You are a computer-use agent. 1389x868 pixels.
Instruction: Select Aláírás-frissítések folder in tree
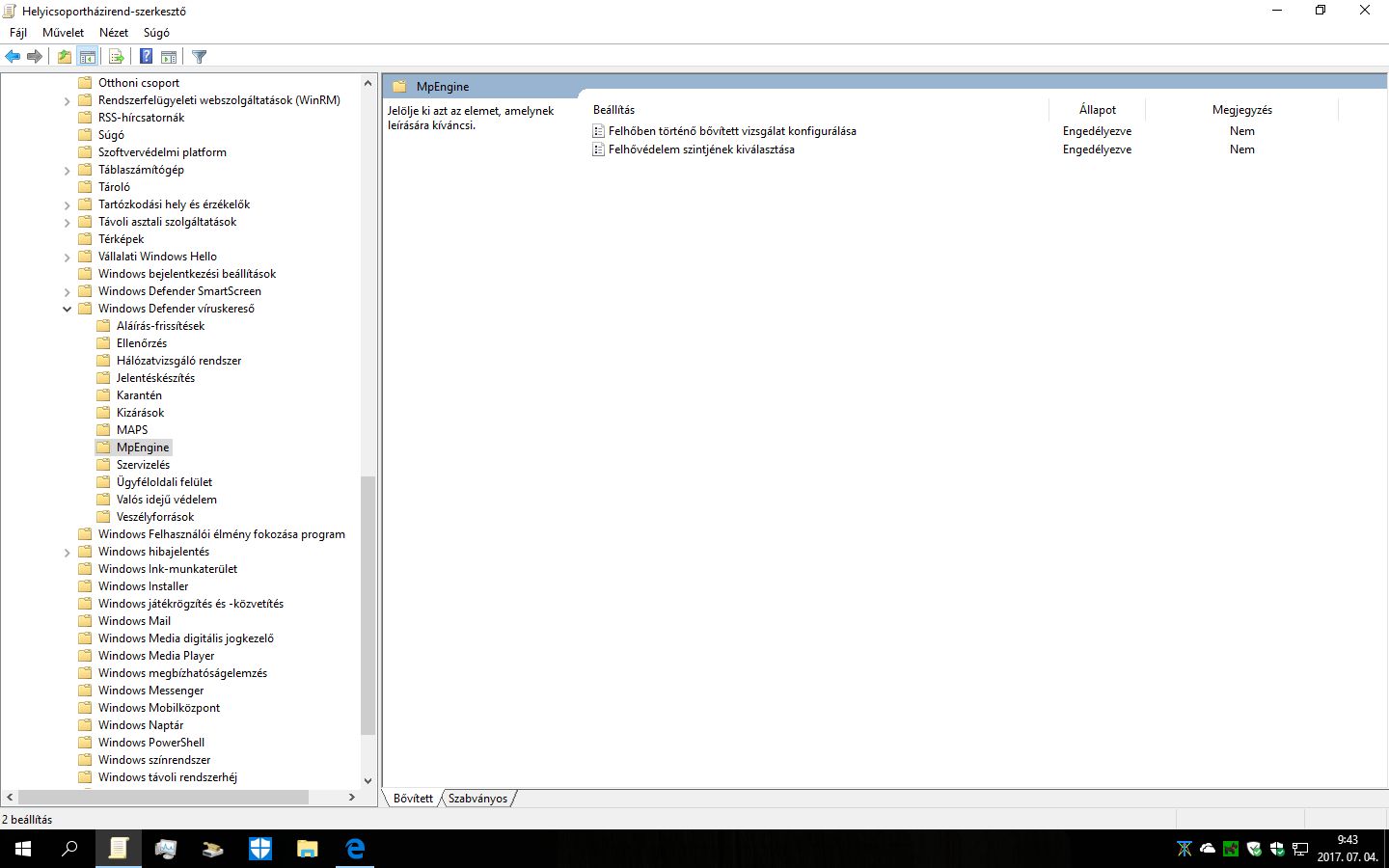160,326
